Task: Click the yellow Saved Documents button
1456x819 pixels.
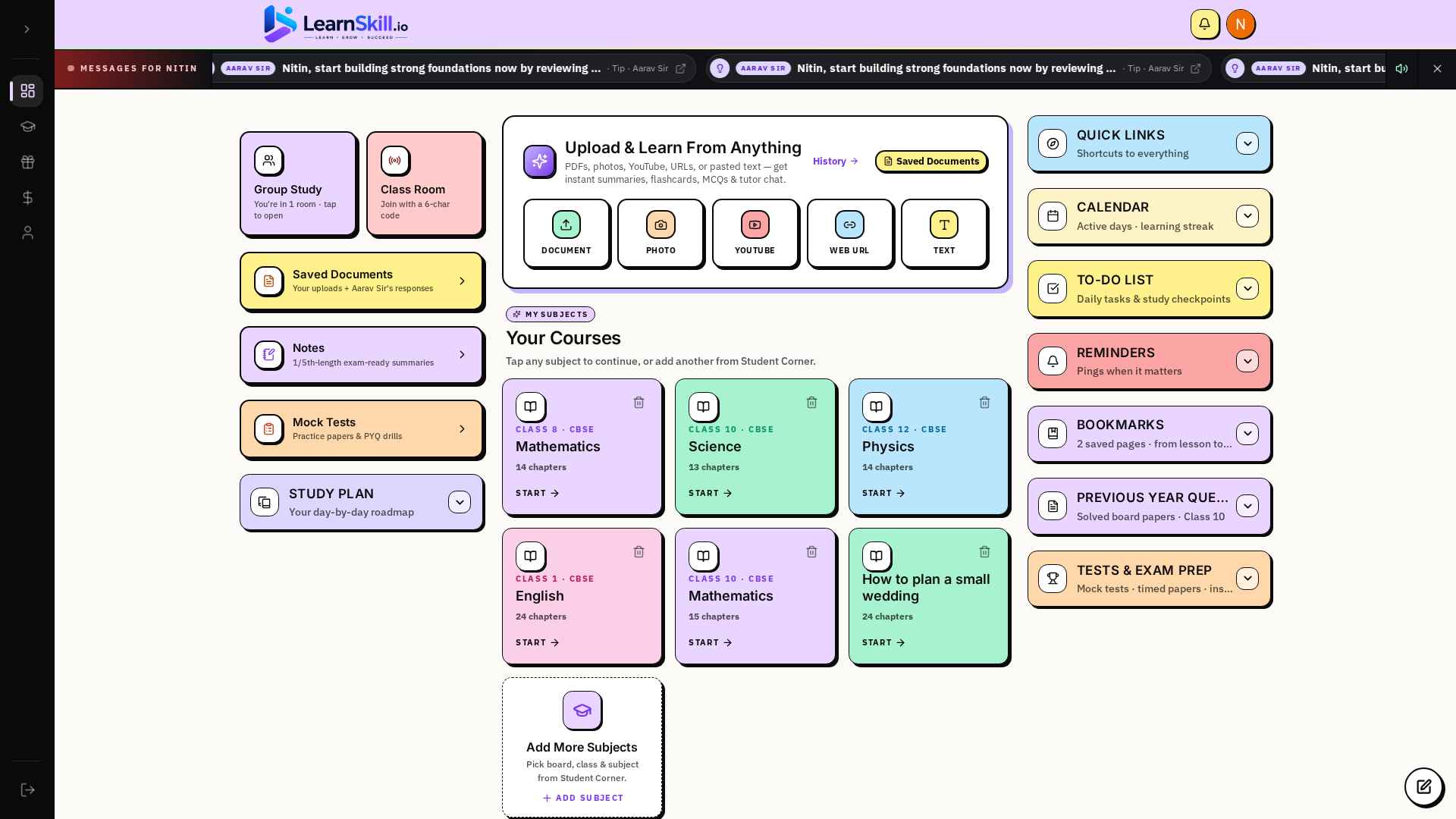Action: point(931,162)
